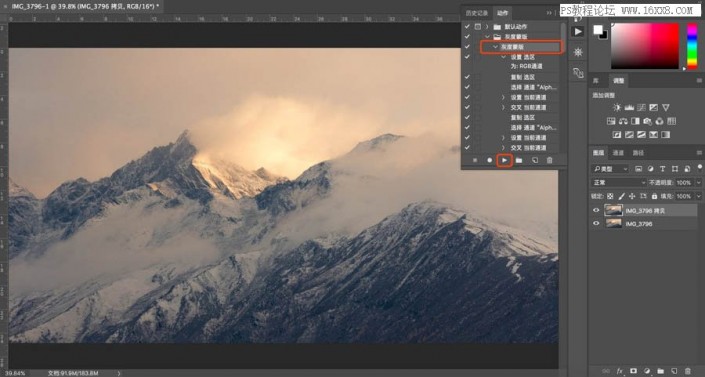Lock transparent pixels of layer
This screenshot has width=705, height=377.
610,196
